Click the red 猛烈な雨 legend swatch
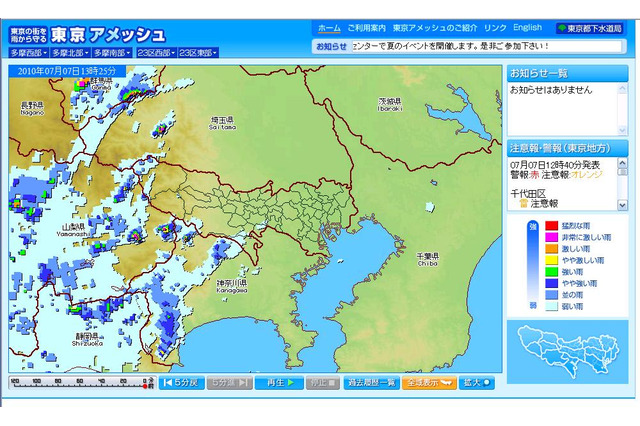Screen dimensions: 640x426 [x=551, y=226]
